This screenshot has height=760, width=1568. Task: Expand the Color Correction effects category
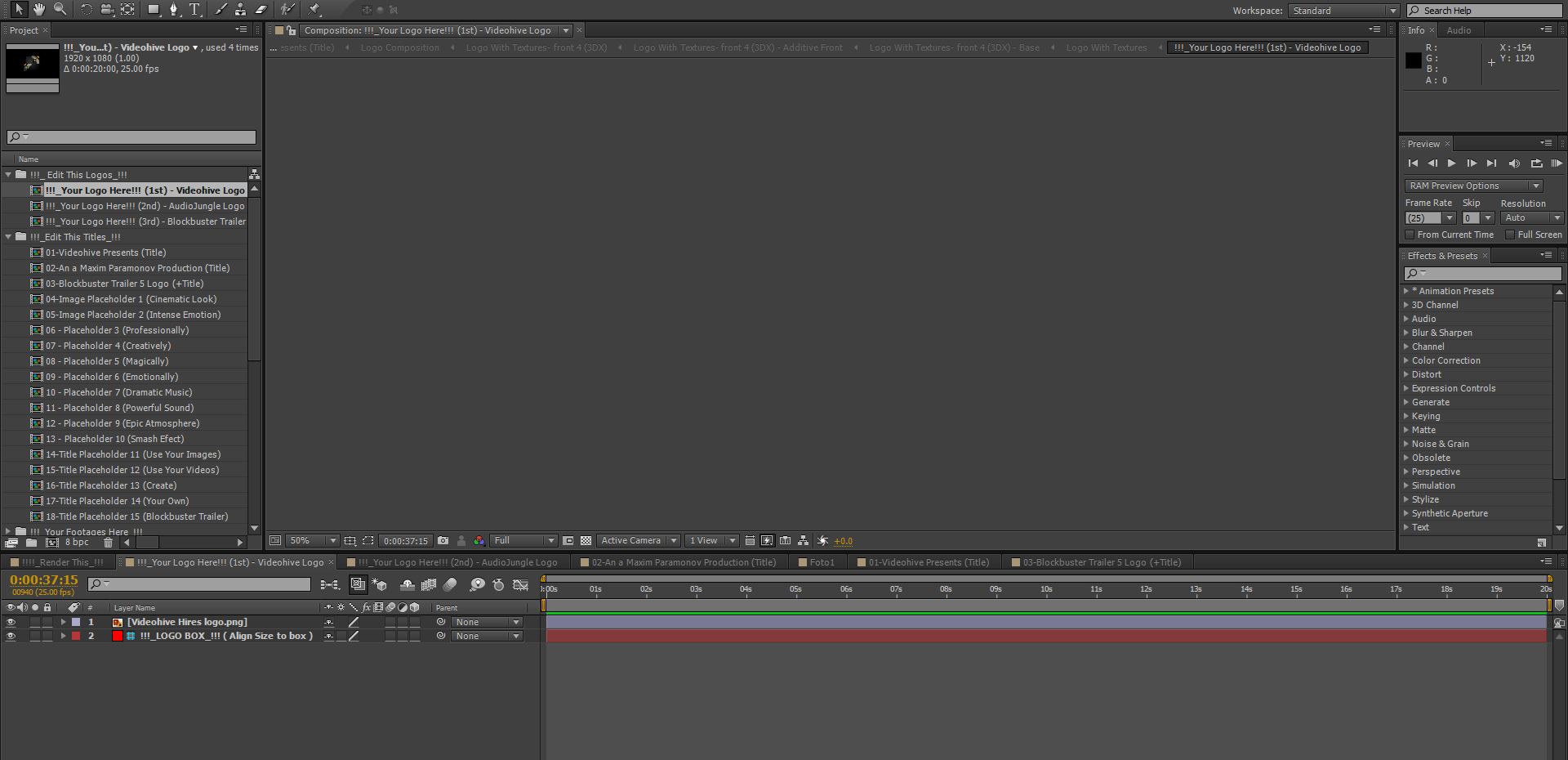1406,360
